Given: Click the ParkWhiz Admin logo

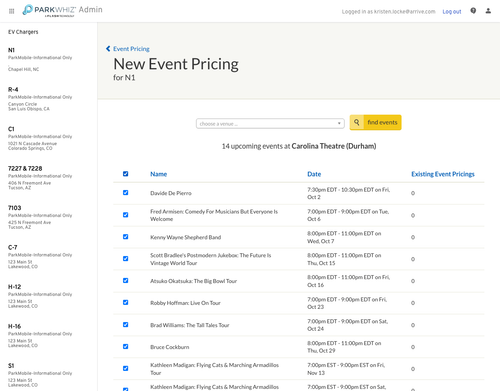Looking at the screenshot, I should 62,10.
